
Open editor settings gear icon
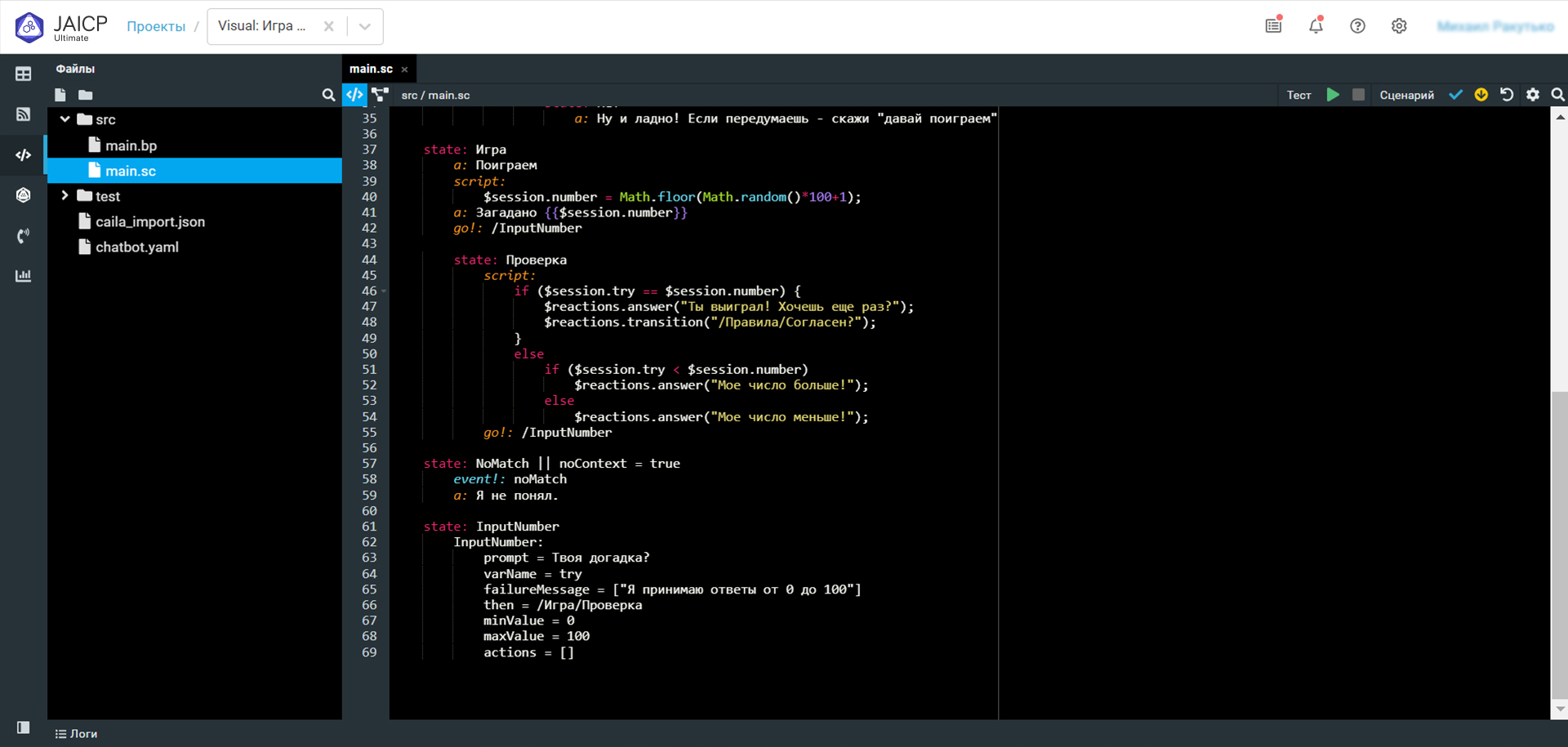tap(1533, 95)
